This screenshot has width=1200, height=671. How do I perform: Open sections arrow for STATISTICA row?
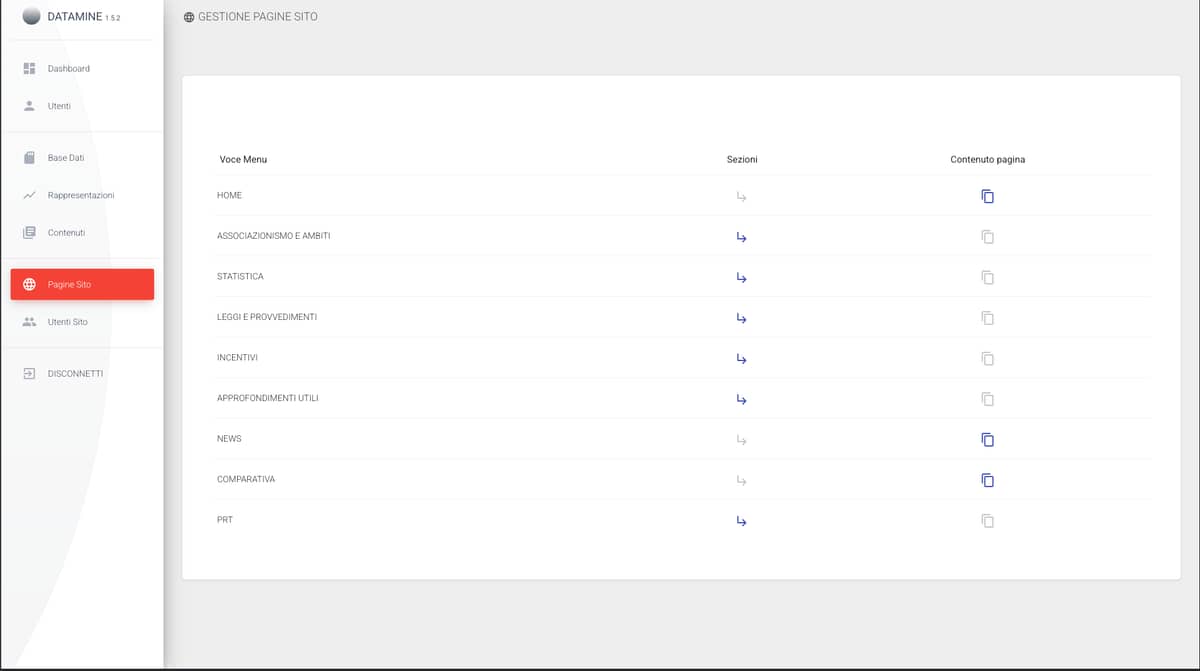click(x=741, y=277)
